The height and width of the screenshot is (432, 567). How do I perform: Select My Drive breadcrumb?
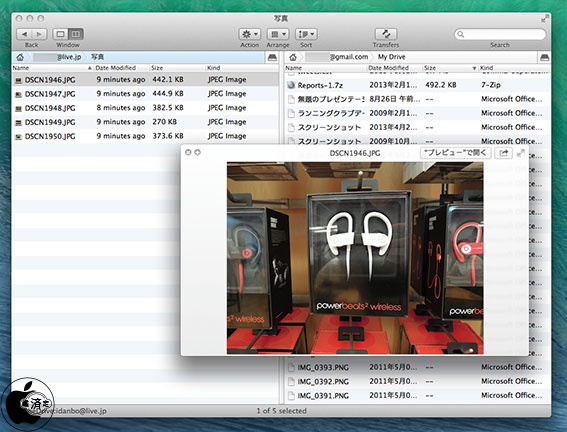tap(392, 57)
